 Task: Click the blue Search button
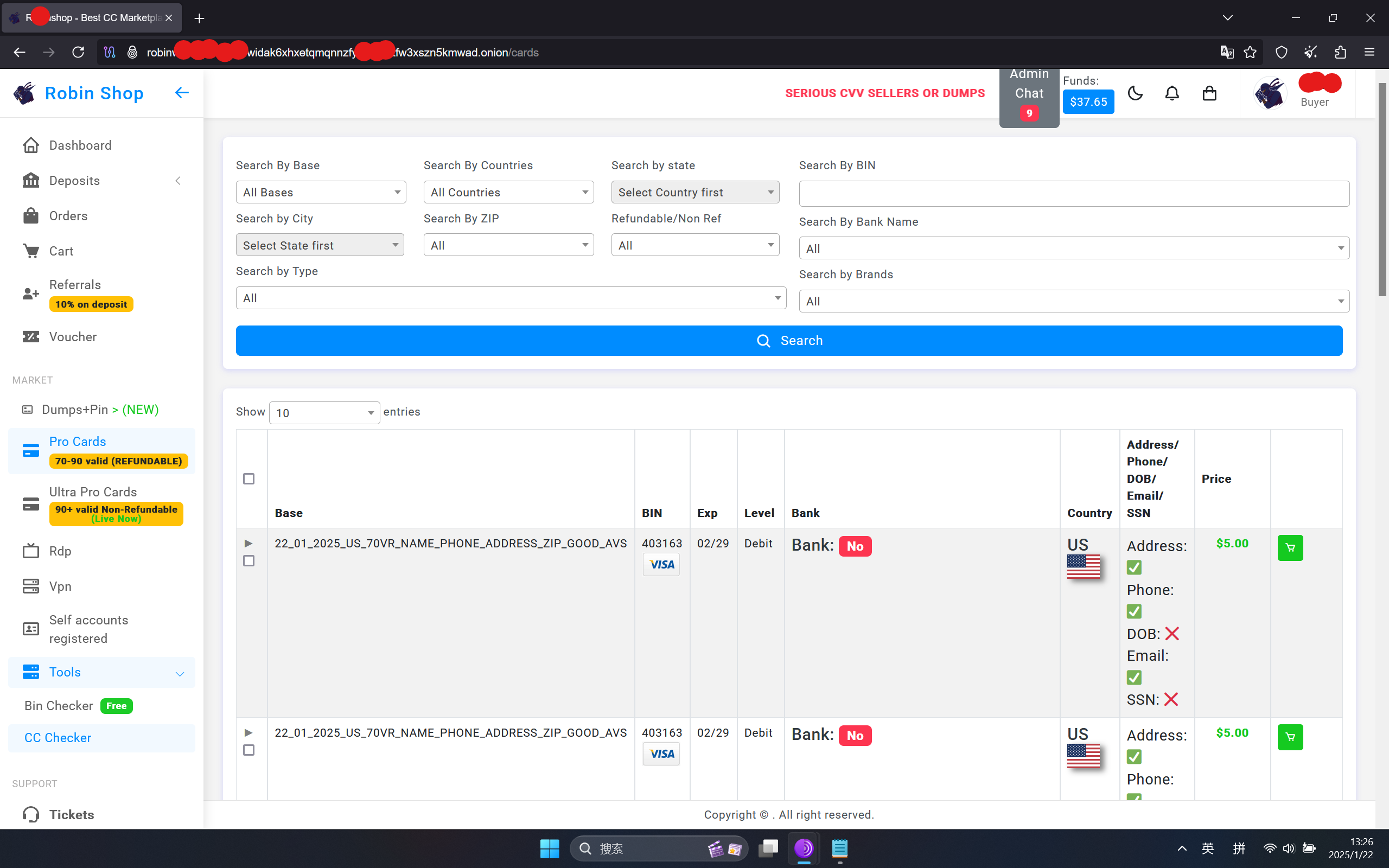(788, 341)
